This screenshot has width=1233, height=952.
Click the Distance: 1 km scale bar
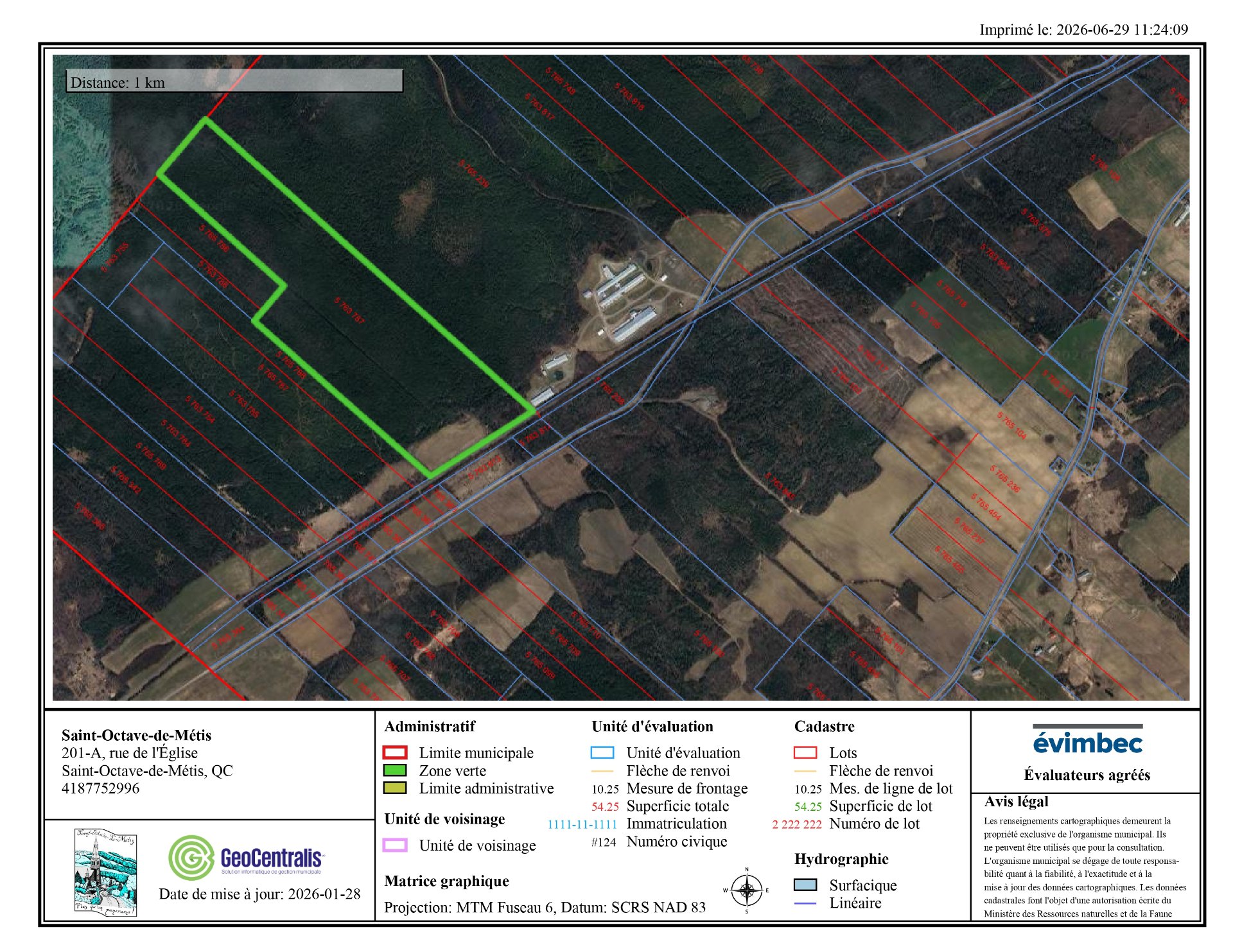coord(234,81)
